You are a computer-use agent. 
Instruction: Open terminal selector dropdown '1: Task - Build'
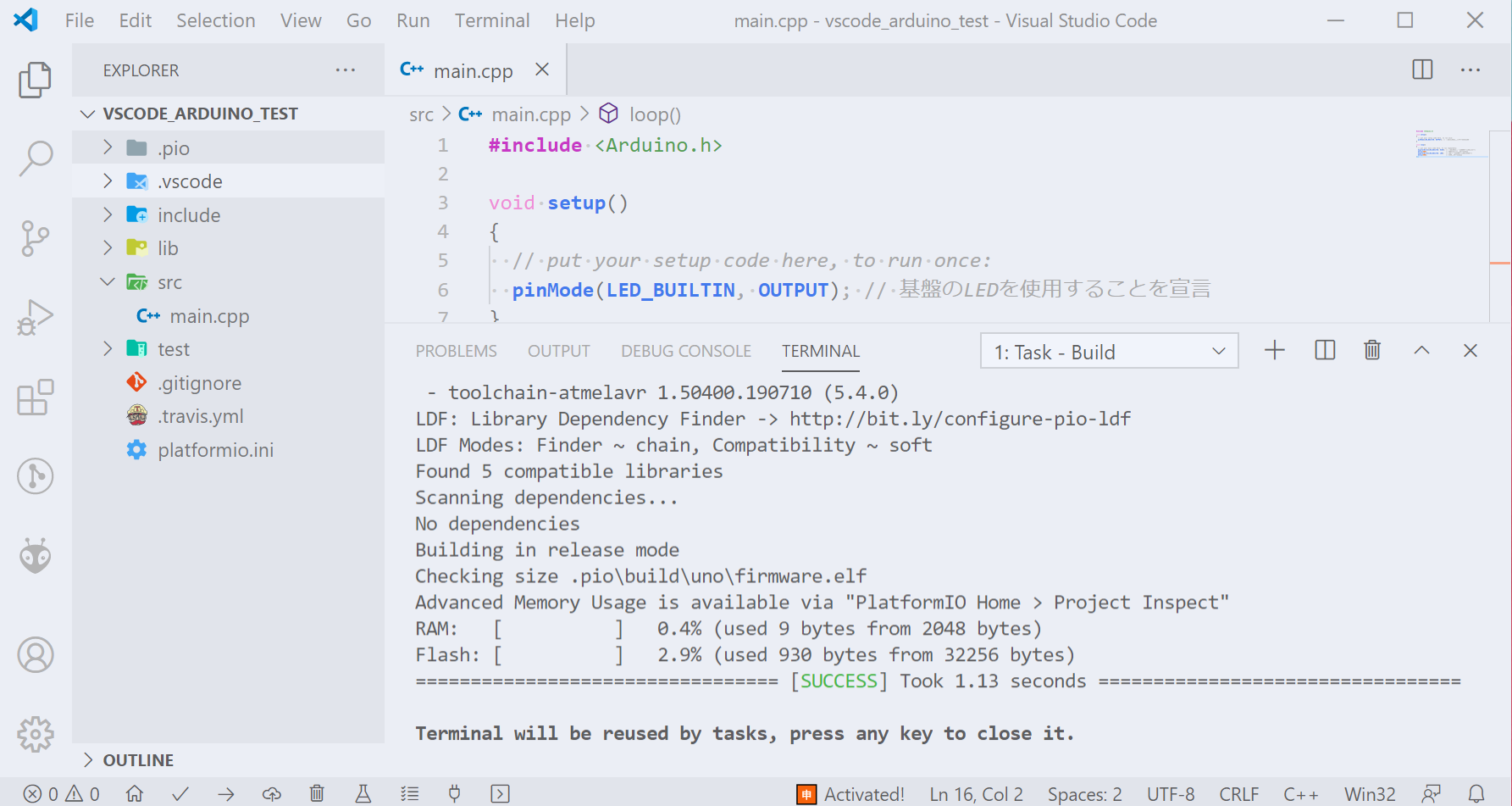(x=1110, y=351)
